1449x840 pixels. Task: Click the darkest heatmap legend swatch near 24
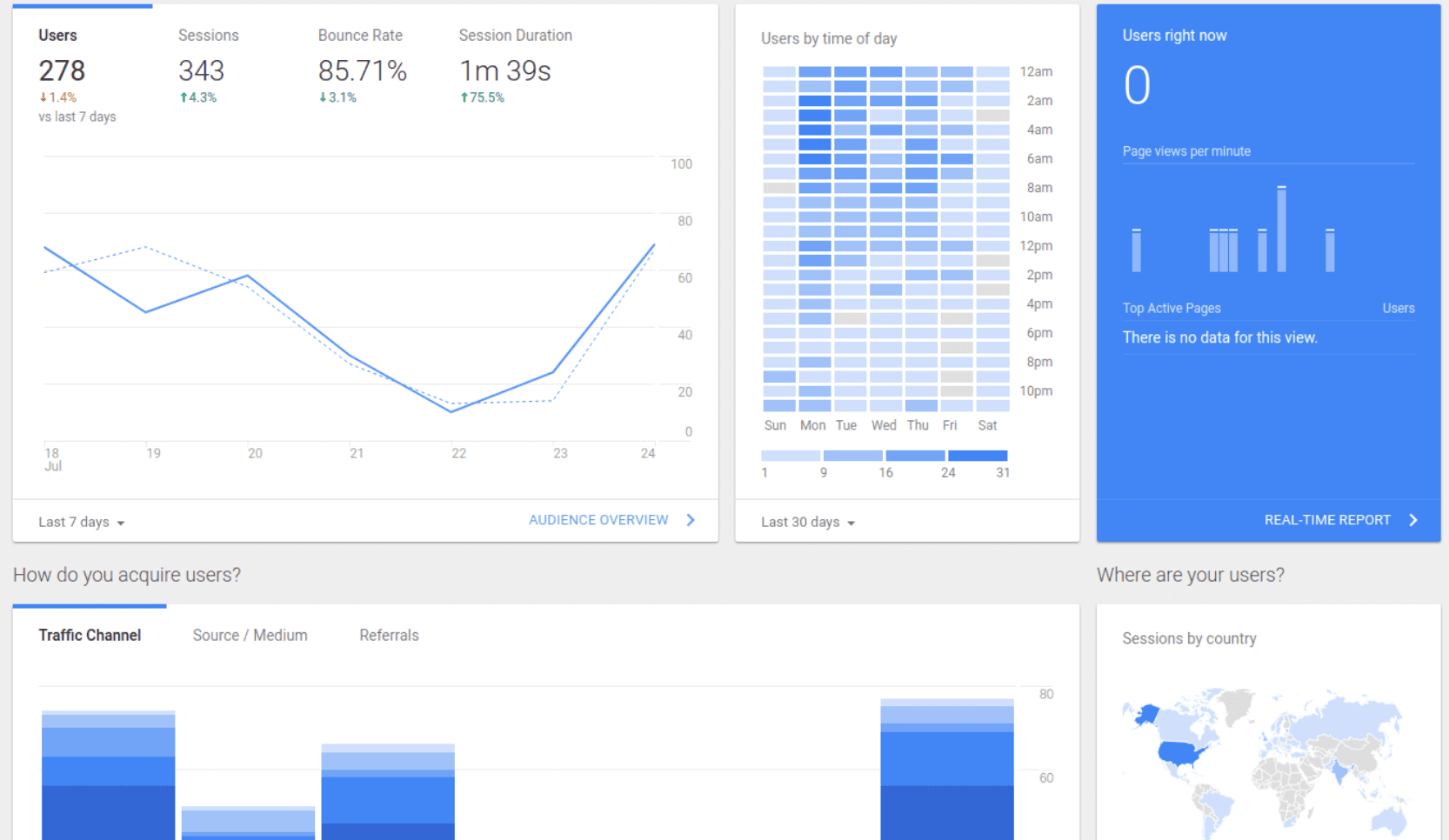pos(978,456)
